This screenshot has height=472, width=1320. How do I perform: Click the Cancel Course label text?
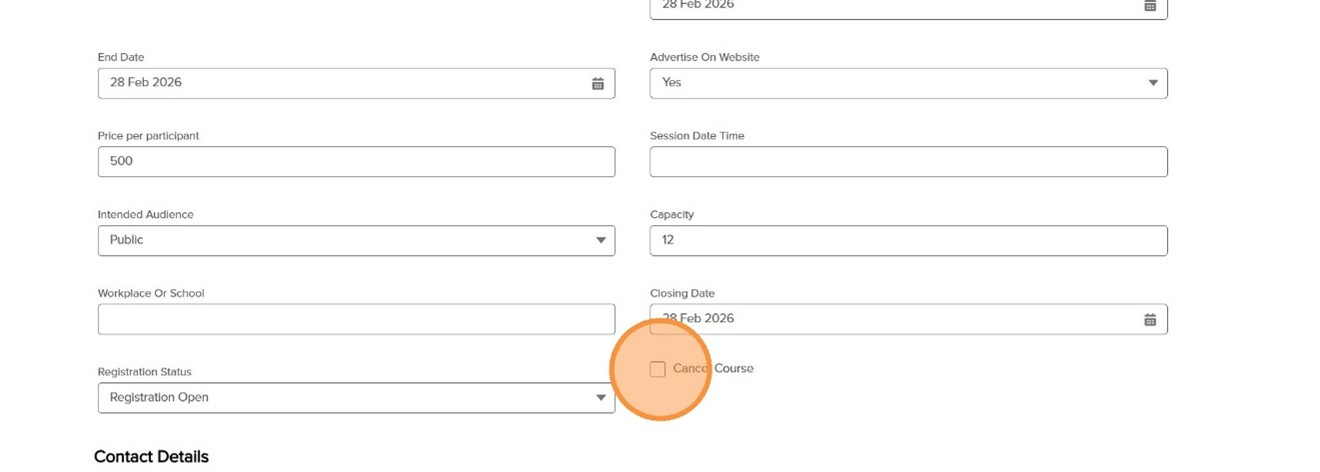pos(713,369)
